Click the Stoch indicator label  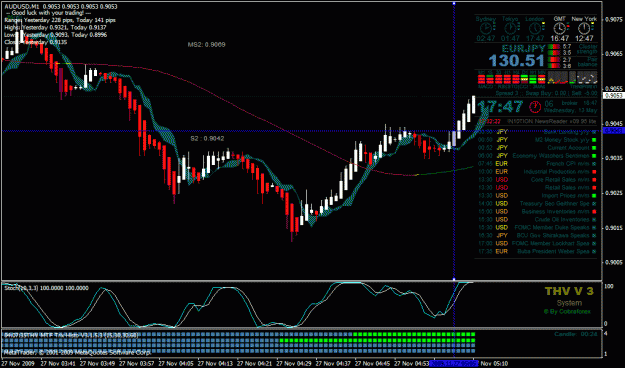[46, 288]
